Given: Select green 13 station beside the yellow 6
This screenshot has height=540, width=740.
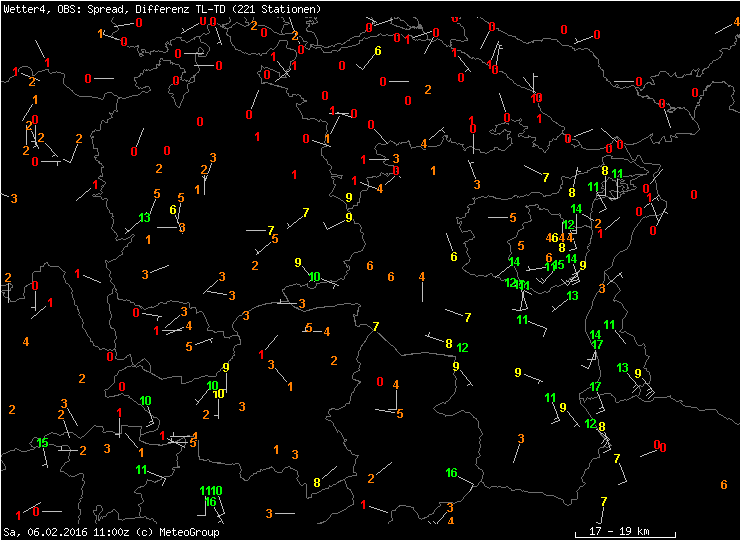Looking at the screenshot, I should tap(145, 217).
